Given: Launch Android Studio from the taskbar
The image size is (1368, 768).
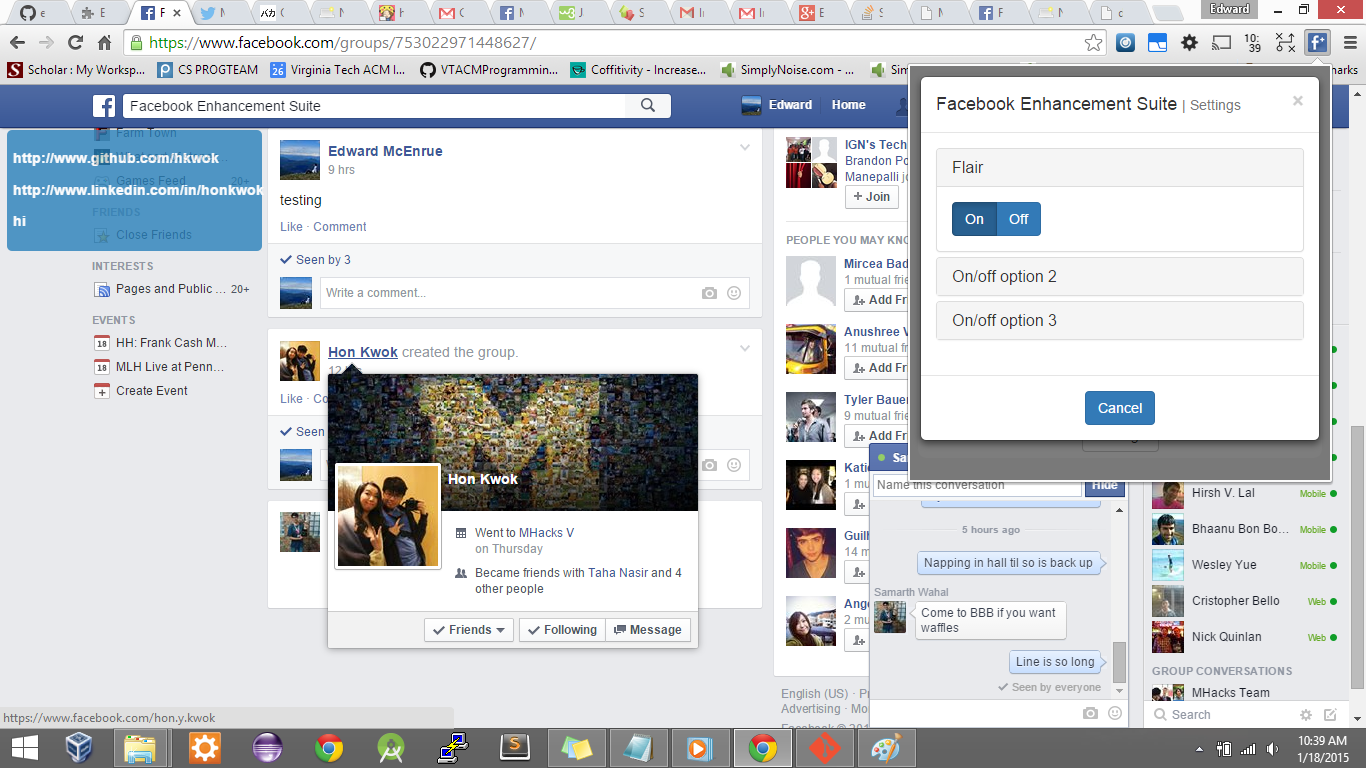Looking at the screenshot, I should [x=391, y=748].
